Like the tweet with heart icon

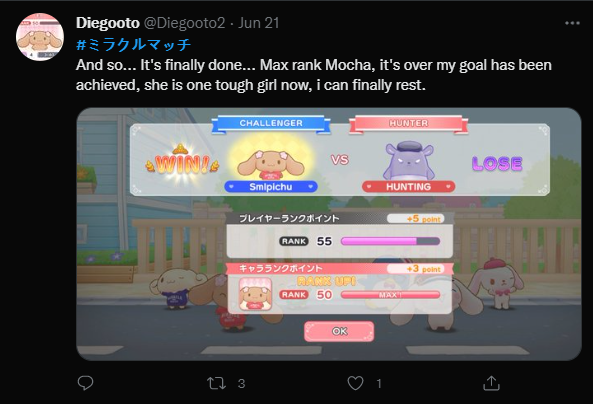pos(355,383)
